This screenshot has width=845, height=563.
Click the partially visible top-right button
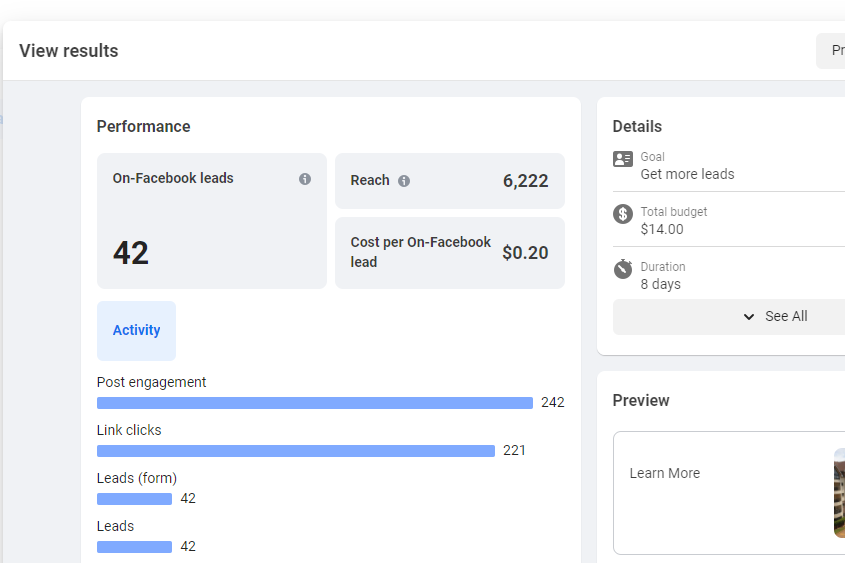coord(830,51)
